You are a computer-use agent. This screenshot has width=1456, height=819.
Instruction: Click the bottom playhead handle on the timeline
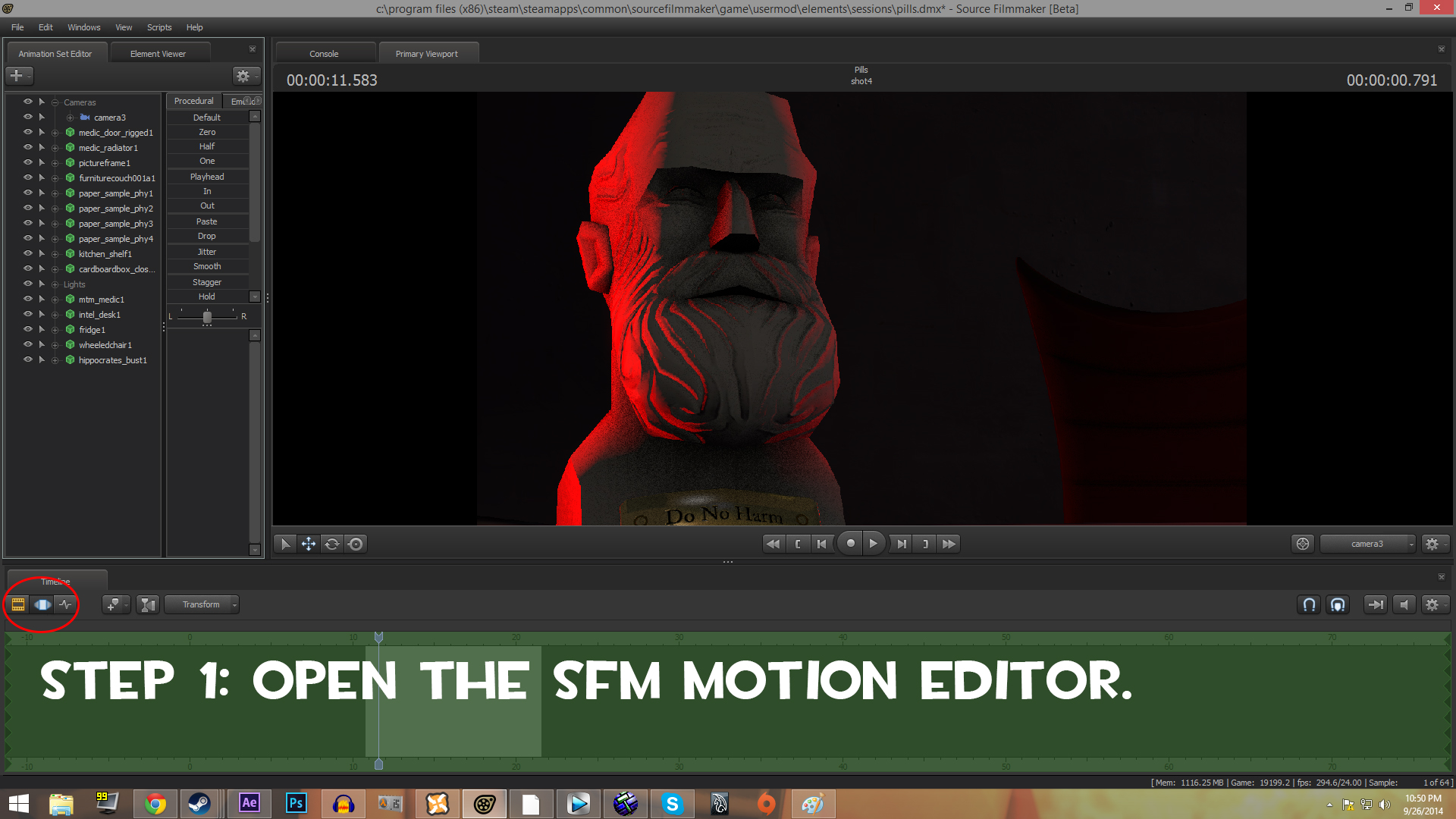[x=378, y=764]
